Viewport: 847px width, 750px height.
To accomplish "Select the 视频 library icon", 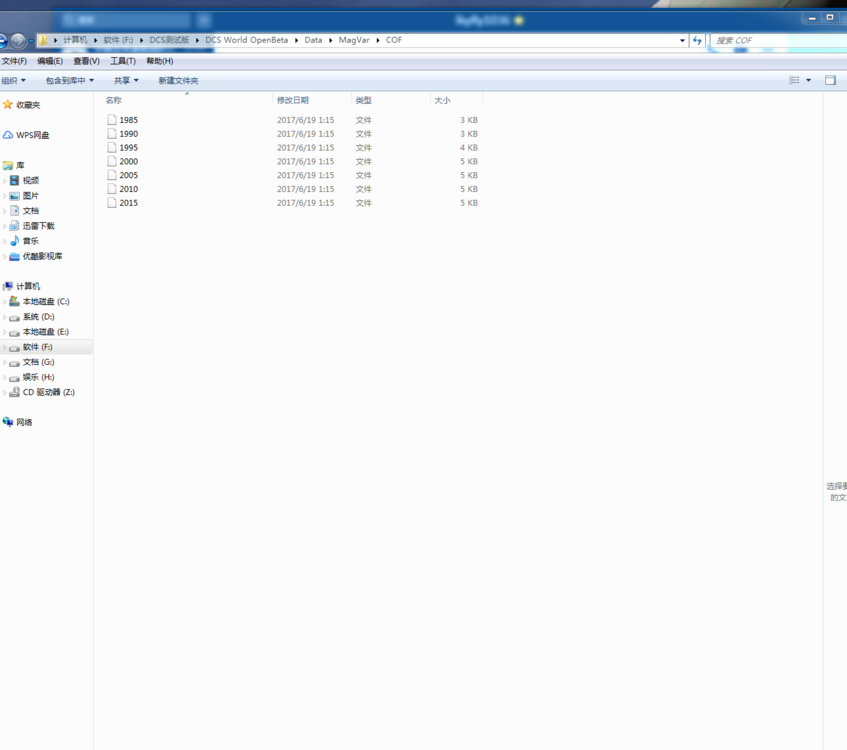I will tap(15, 180).
